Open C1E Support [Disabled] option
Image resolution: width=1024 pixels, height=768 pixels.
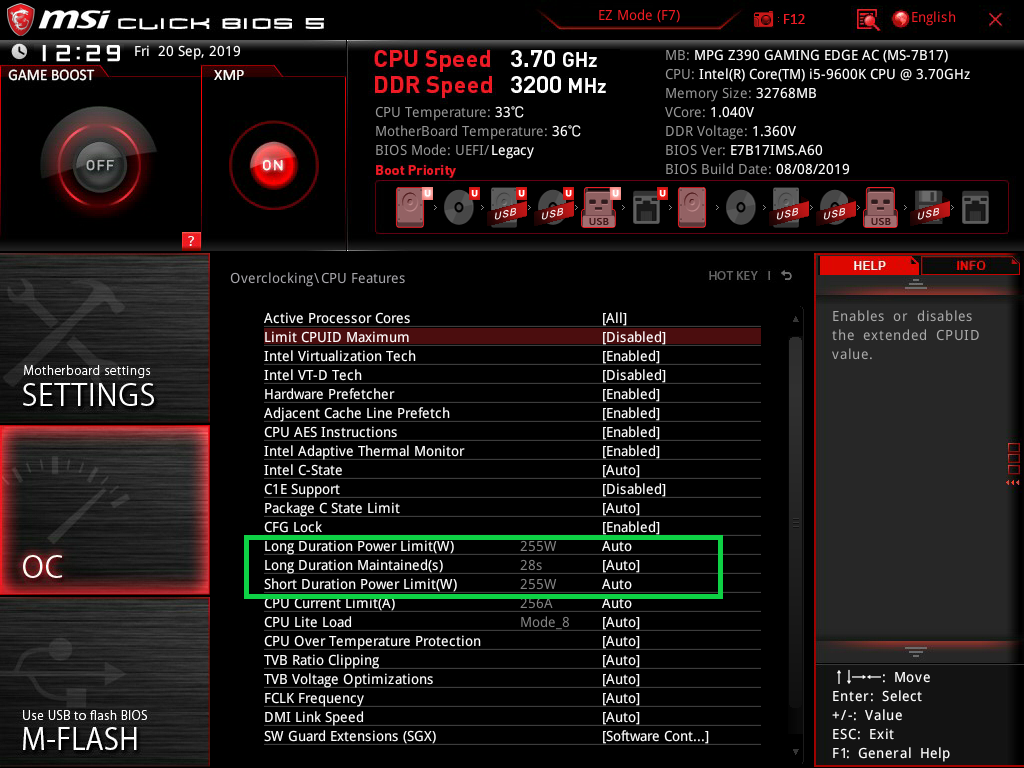pyautogui.click(x=512, y=489)
